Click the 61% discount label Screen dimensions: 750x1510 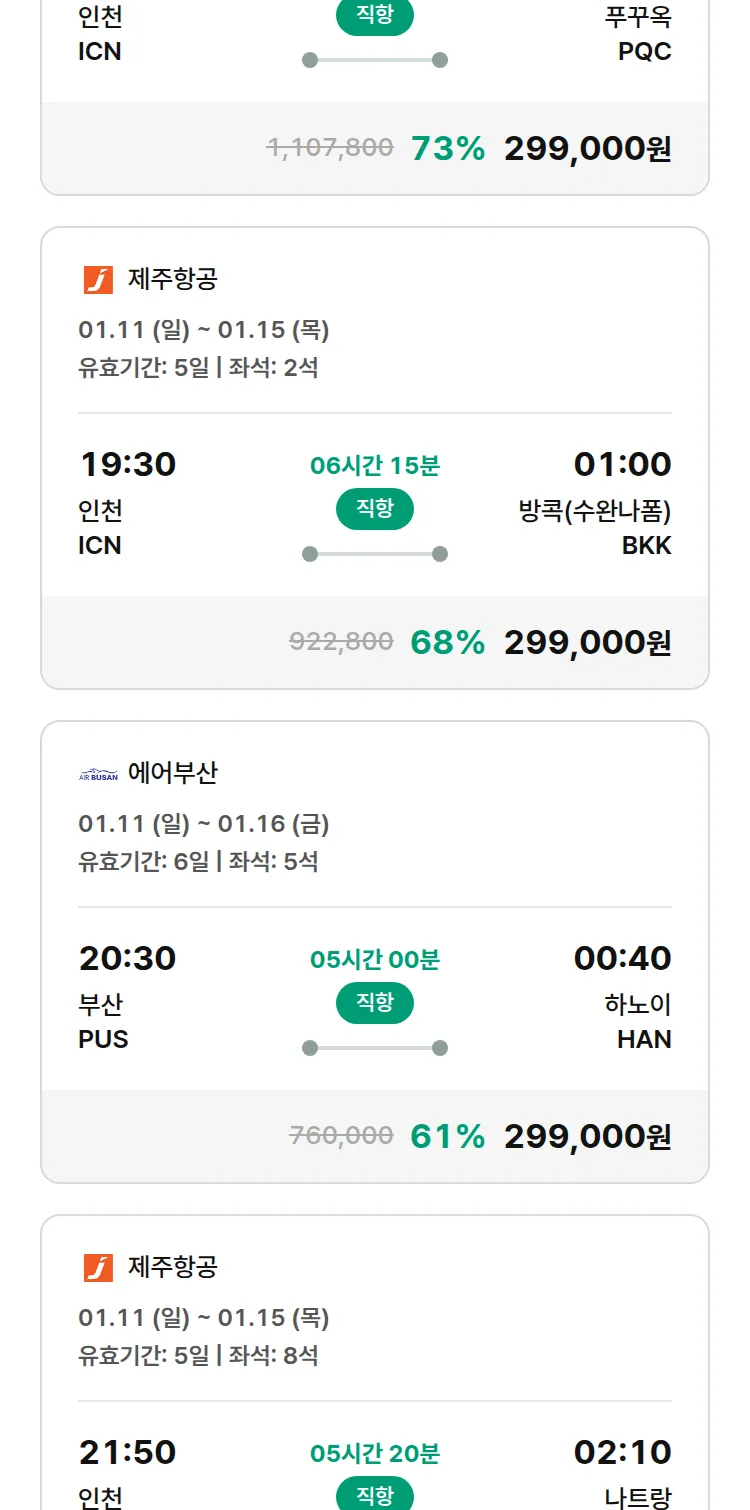coord(447,1136)
